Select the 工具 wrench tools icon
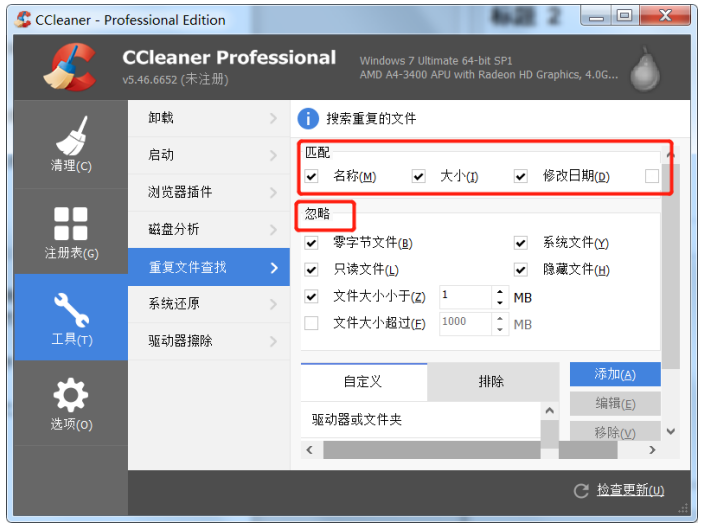The height and width of the screenshot is (526, 701). (70, 318)
